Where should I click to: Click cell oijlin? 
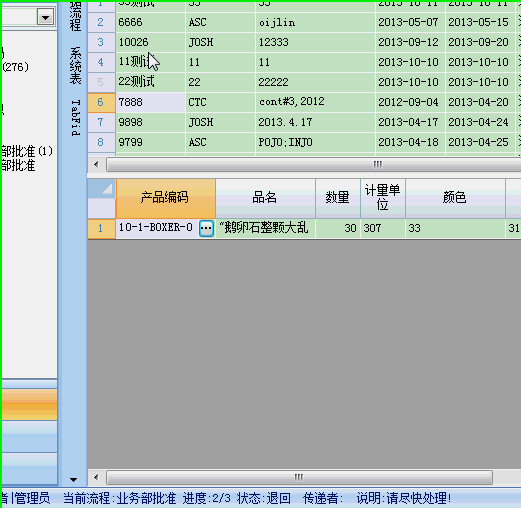315,23
